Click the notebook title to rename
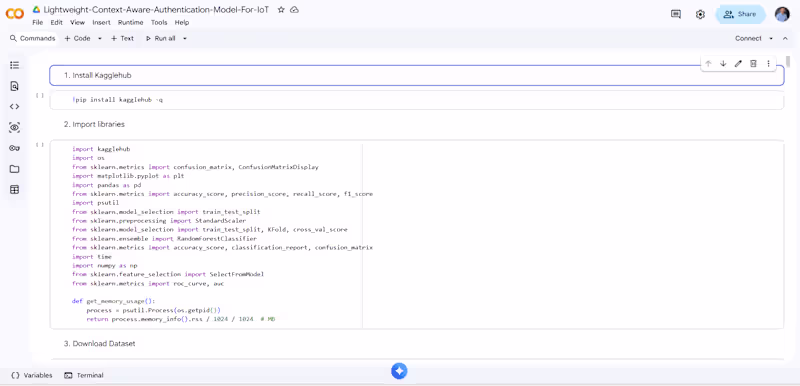The width and height of the screenshot is (800, 386). click(156, 10)
